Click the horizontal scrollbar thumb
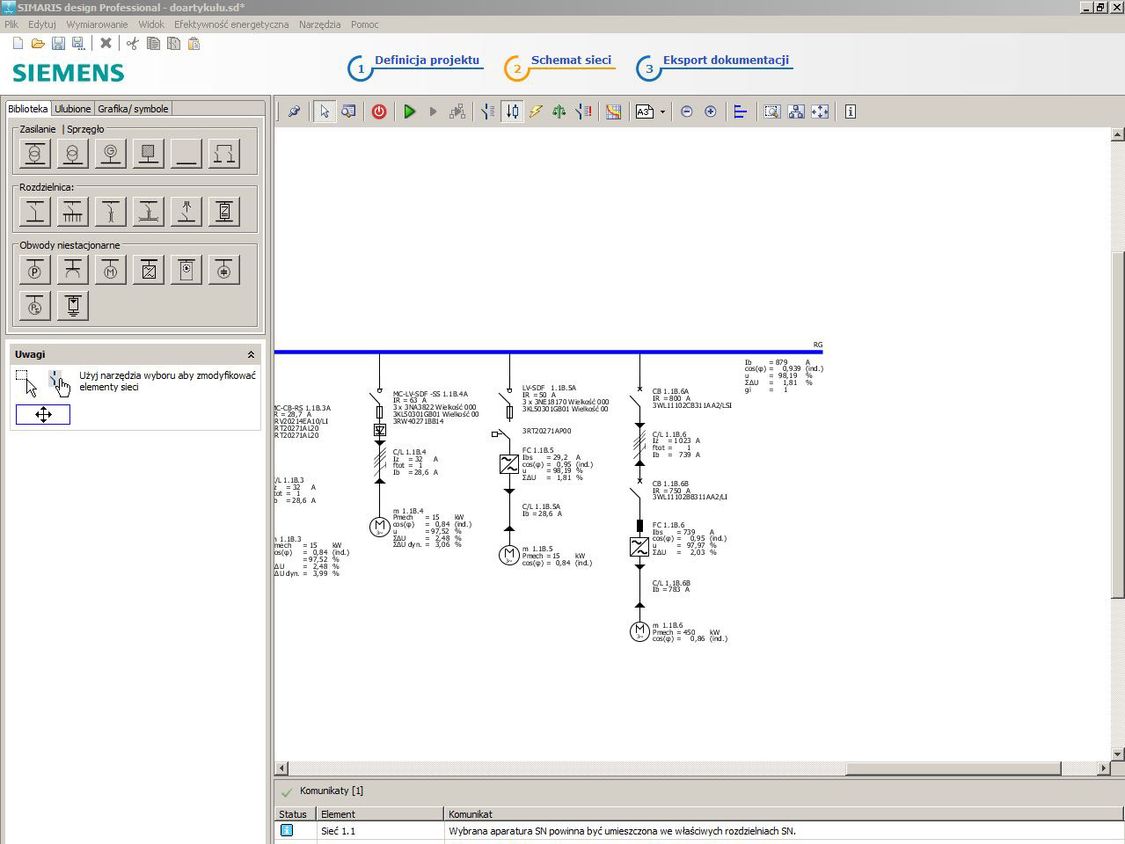1125x844 pixels. click(x=953, y=768)
